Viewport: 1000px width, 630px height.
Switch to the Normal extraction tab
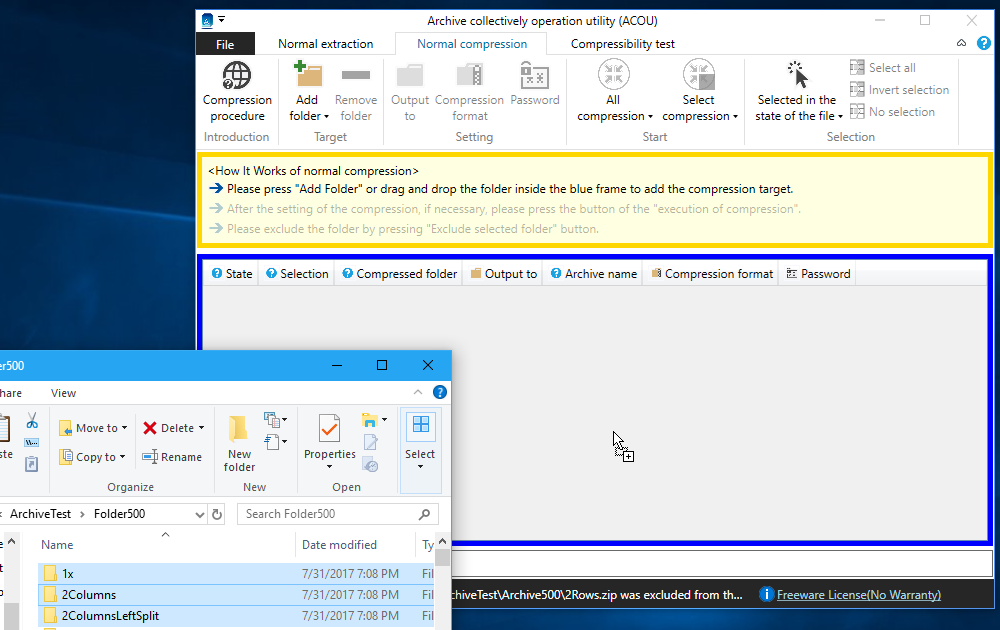[x=325, y=44]
